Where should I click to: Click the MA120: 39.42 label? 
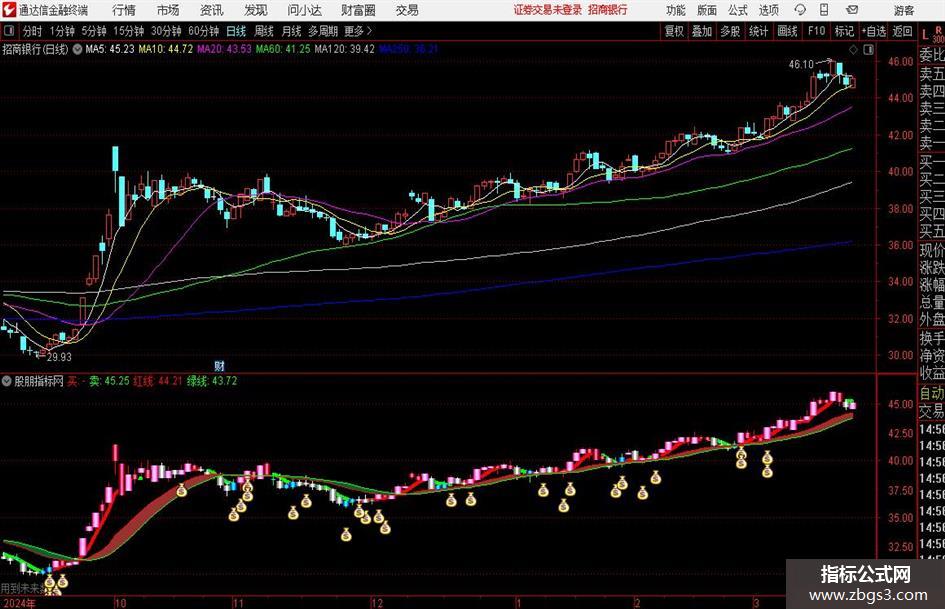(345, 49)
